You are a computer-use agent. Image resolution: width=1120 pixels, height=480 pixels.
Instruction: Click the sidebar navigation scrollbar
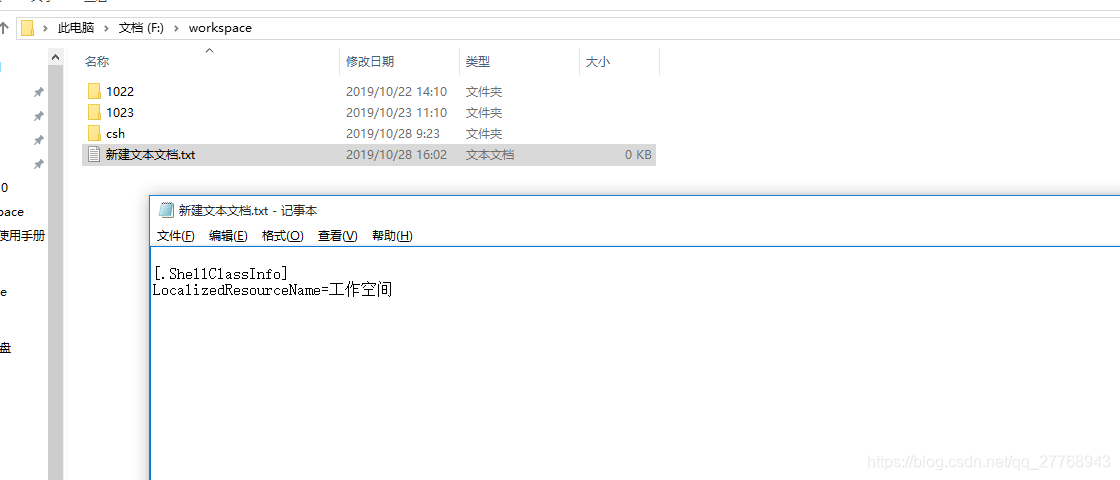coord(56,264)
